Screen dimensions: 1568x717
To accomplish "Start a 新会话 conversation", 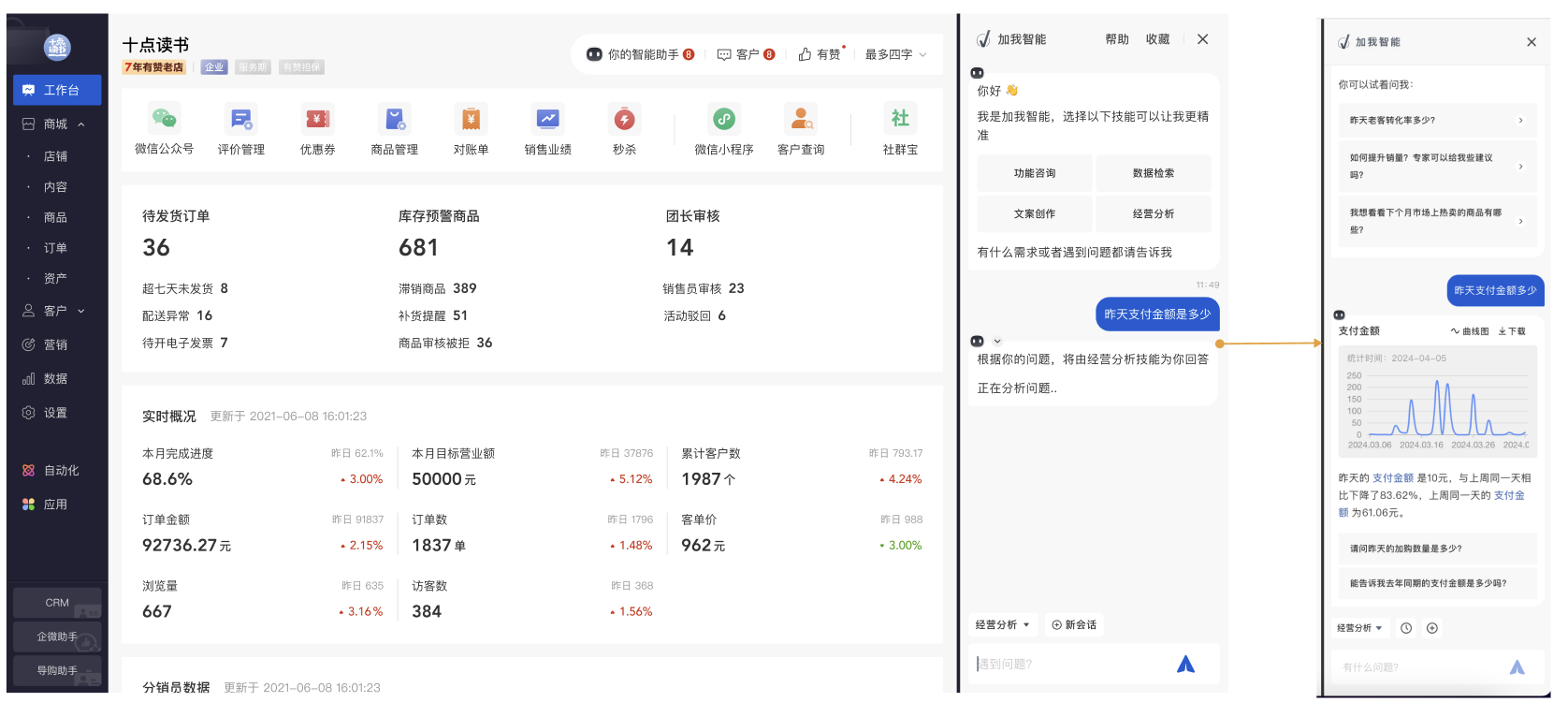I will [1074, 624].
